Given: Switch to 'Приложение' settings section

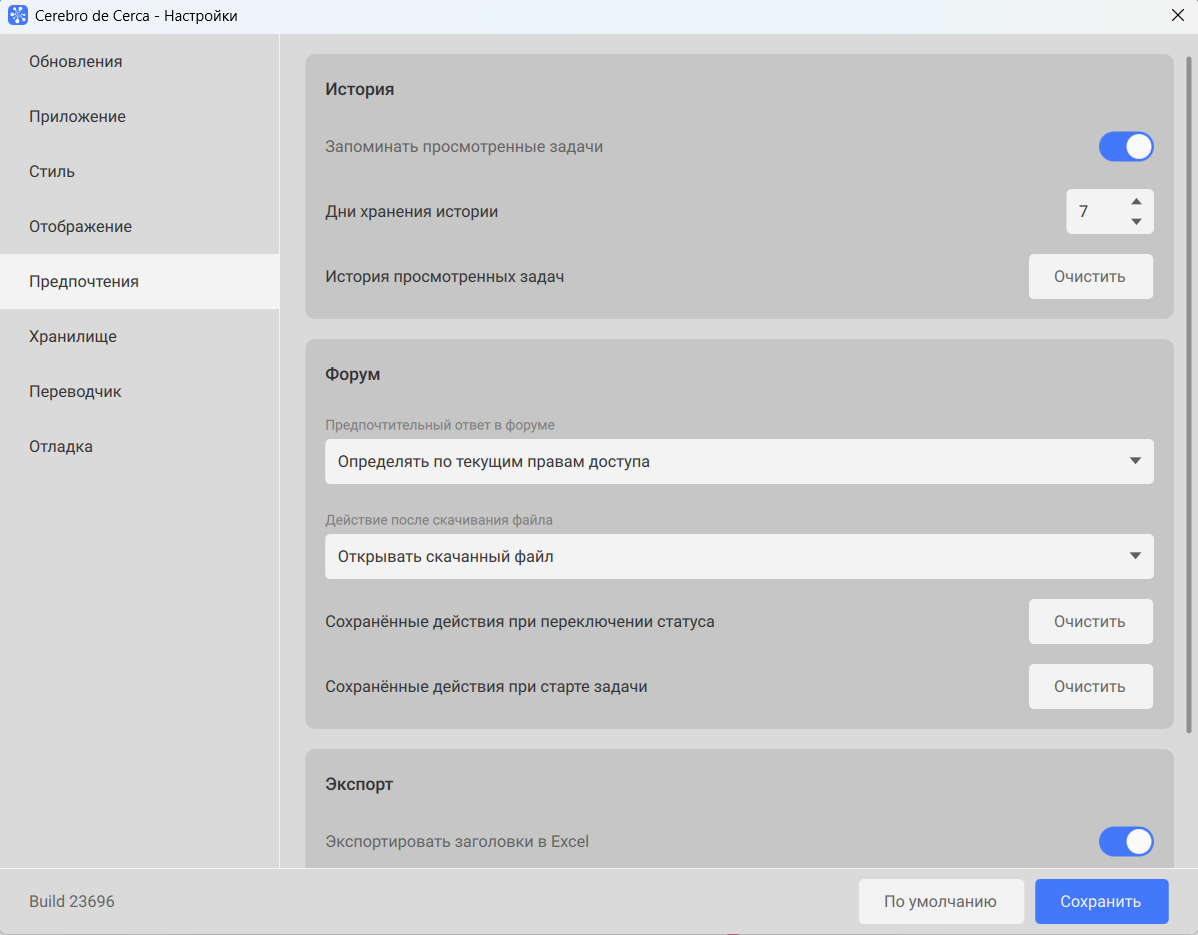Looking at the screenshot, I should pyautogui.click(x=78, y=117).
